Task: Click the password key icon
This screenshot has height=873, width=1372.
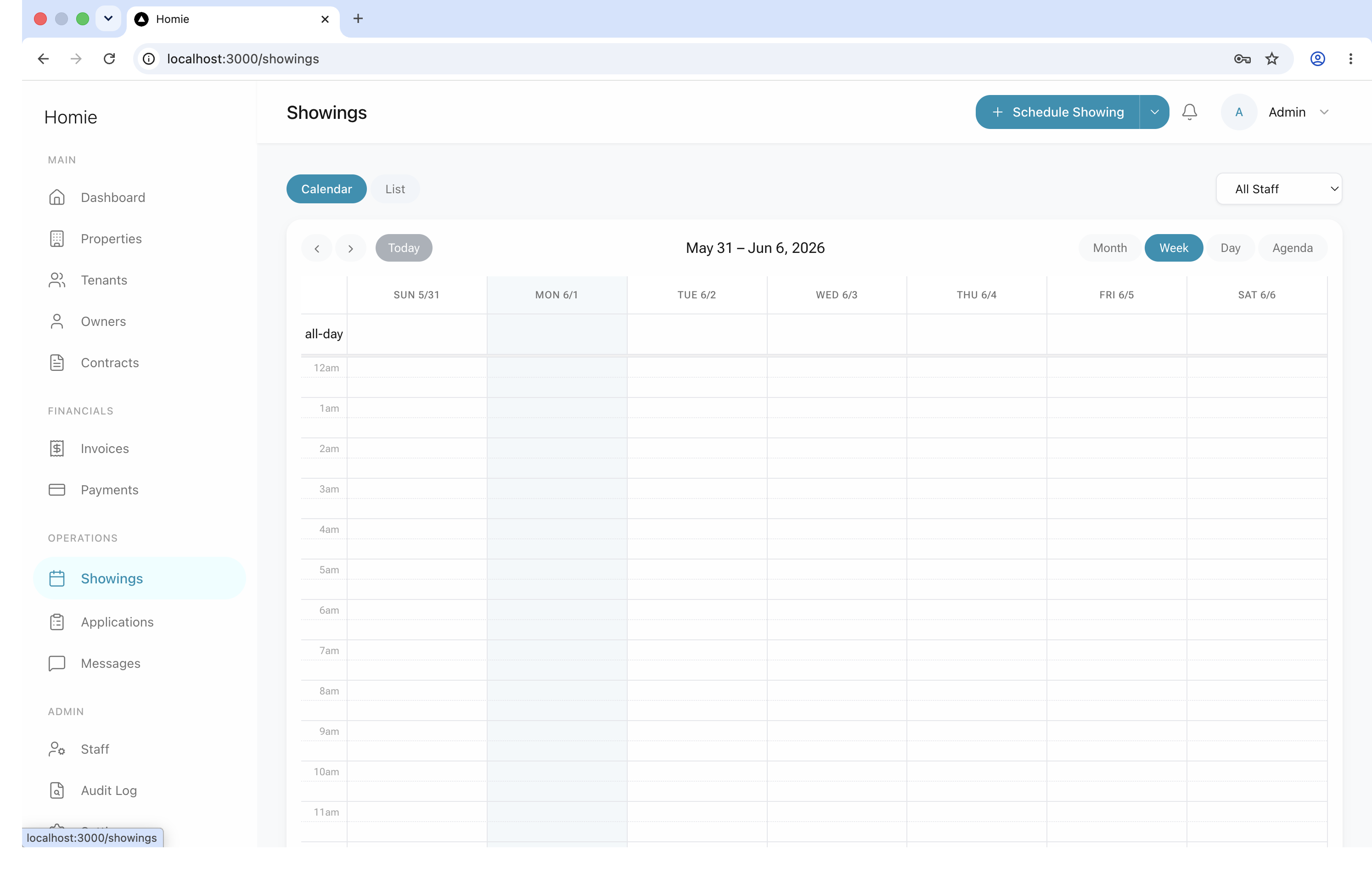Action: 1242,59
